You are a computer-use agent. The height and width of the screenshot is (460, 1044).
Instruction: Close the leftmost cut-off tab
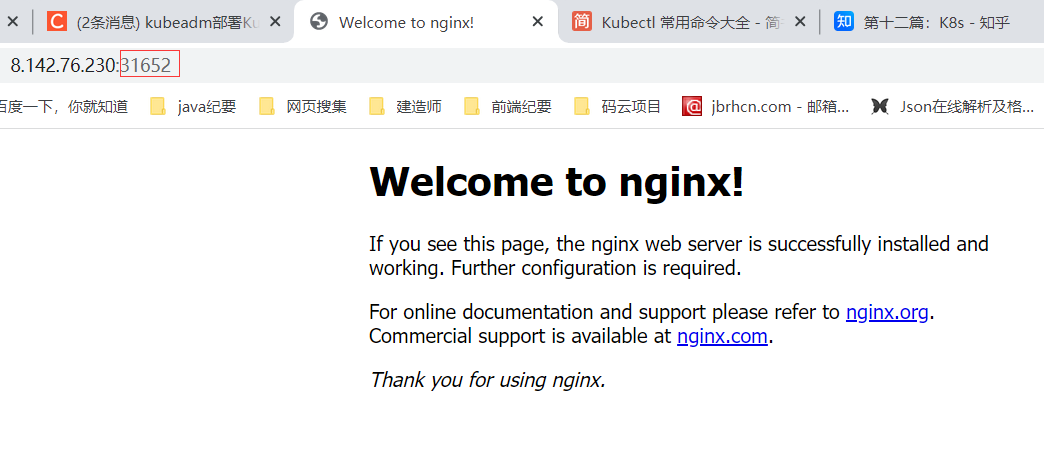pyautogui.click(x=12, y=22)
